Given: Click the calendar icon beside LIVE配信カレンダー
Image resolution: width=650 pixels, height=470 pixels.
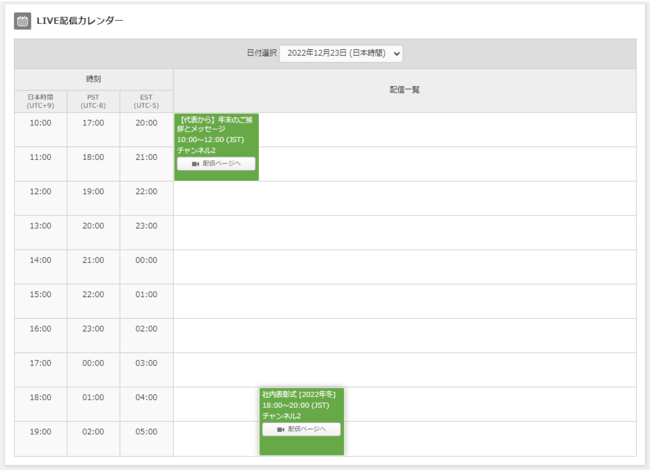Looking at the screenshot, I should pos(22,21).
